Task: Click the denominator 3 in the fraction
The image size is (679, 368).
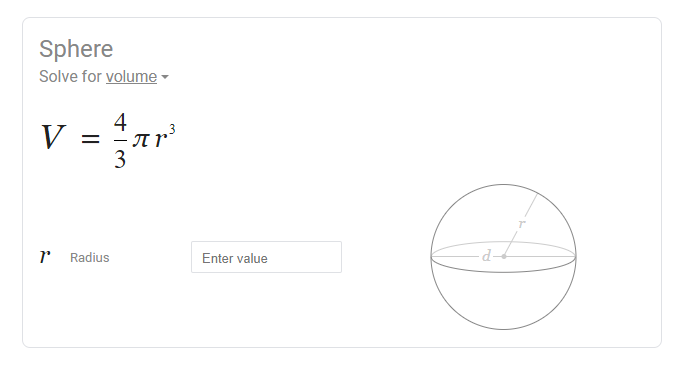Action: click(120, 158)
